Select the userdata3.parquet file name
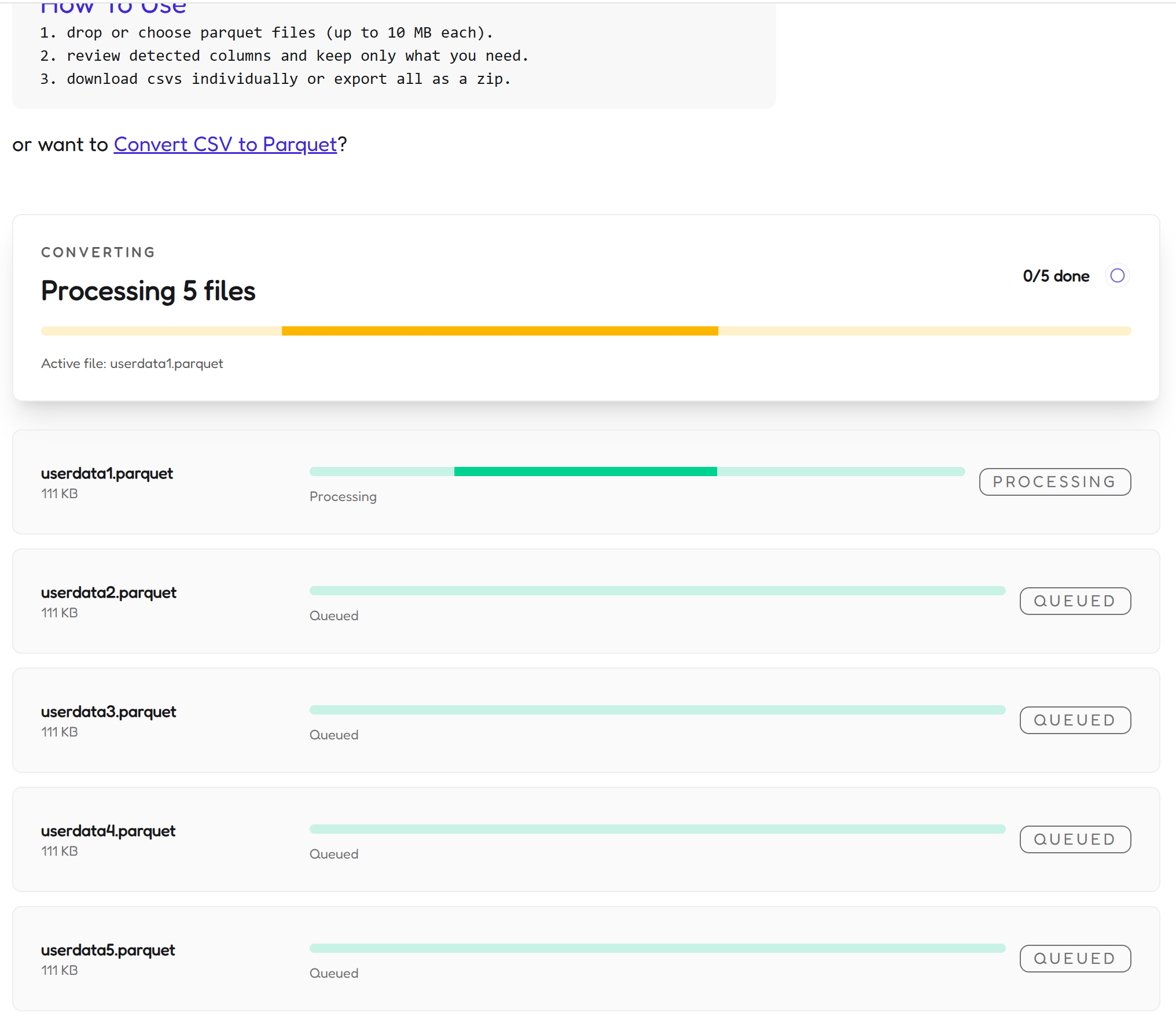This screenshot has height=1024, width=1176. click(108, 712)
